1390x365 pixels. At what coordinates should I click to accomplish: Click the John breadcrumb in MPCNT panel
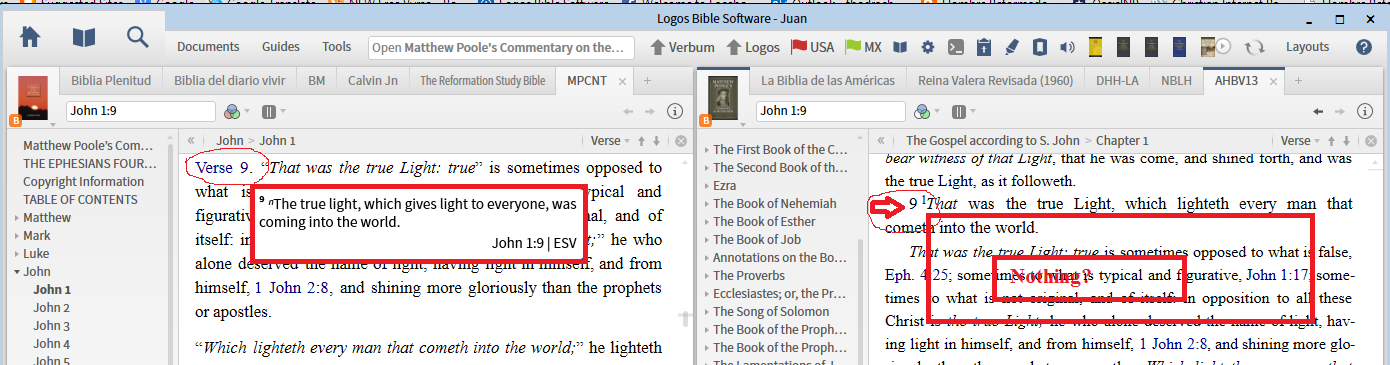click(231, 141)
